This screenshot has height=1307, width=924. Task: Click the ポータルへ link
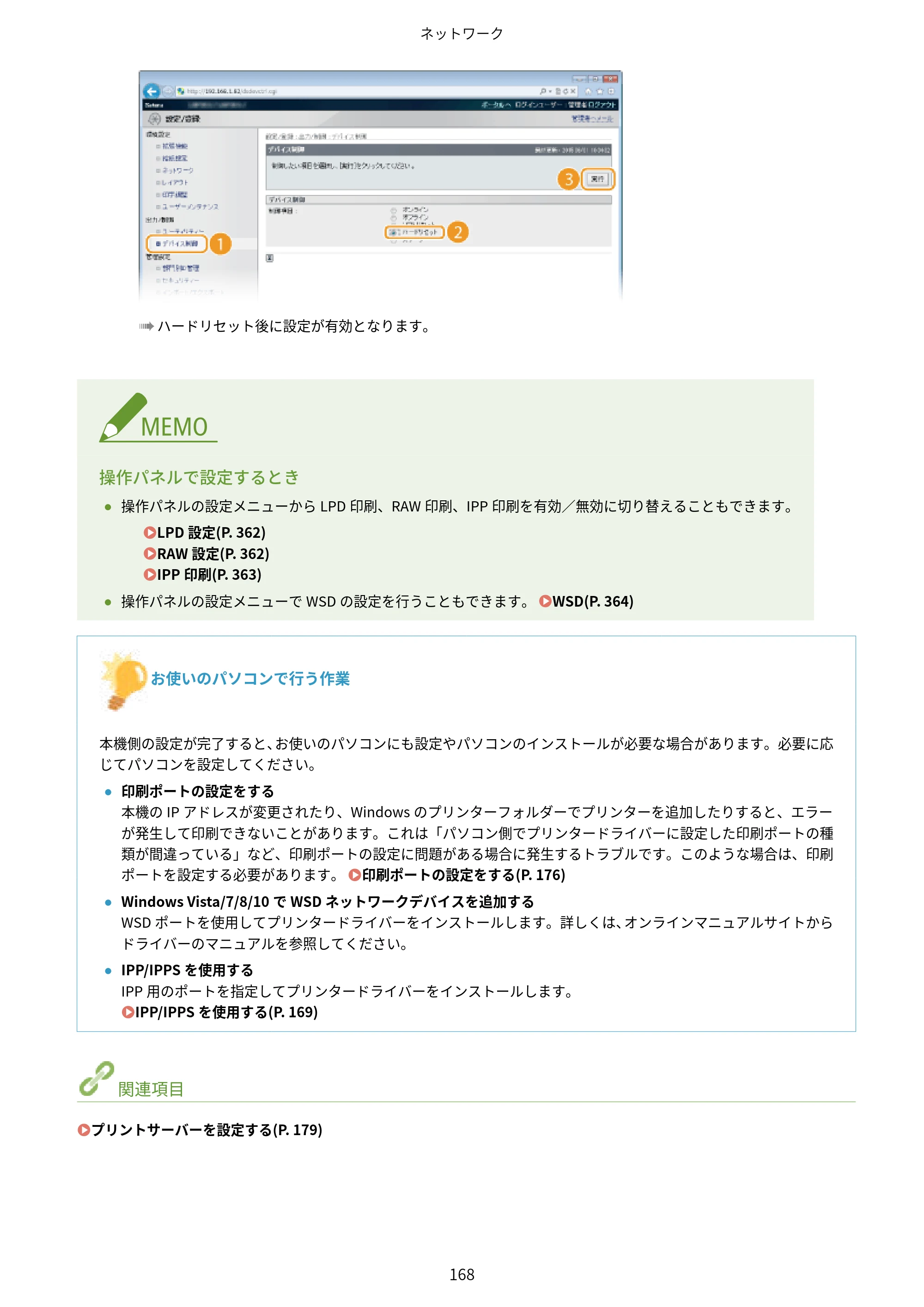pyautogui.click(x=497, y=105)
